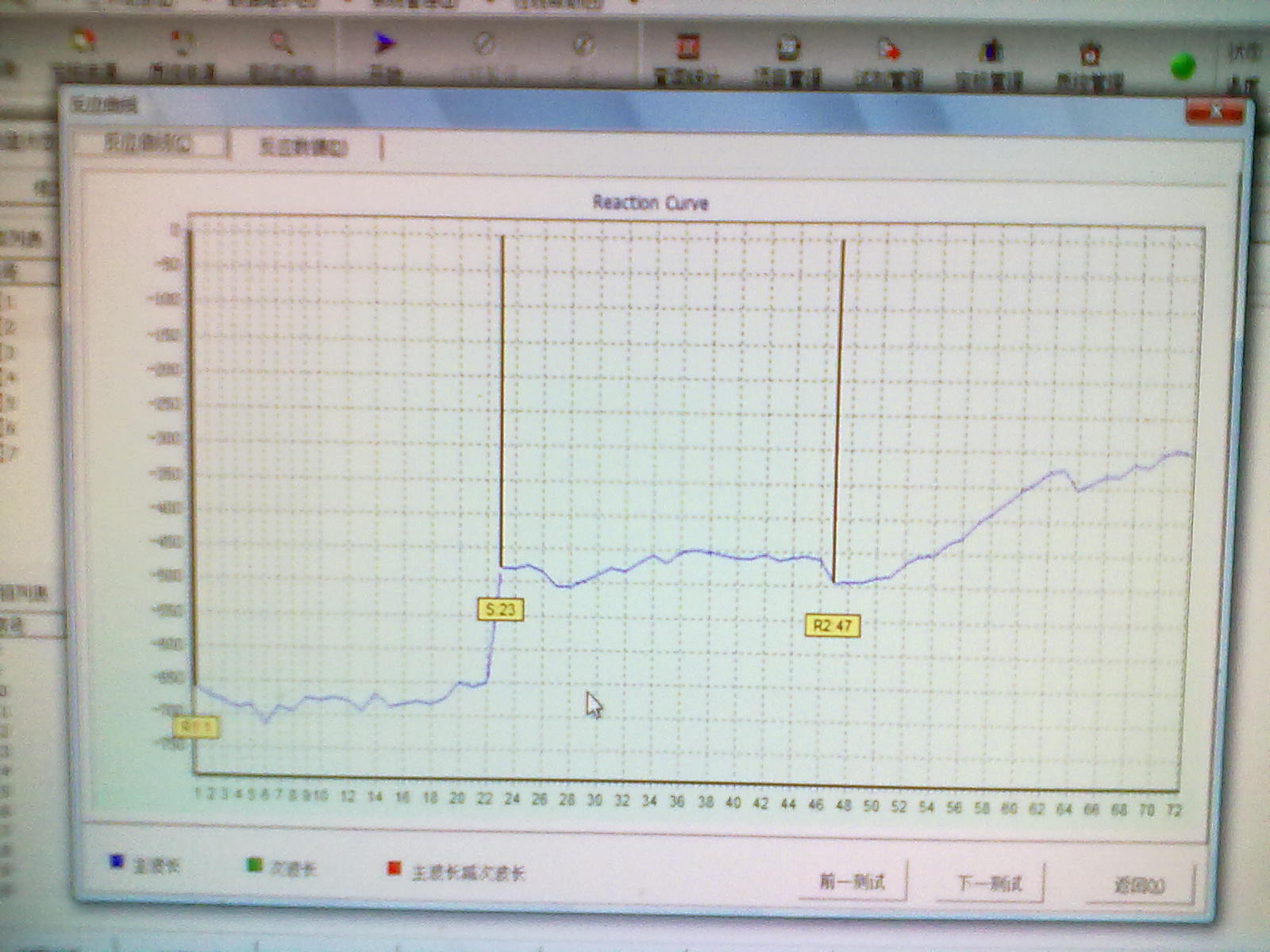The height and width of the screenshot is (952, 1270).
Task: Switch to the 反应曲线 tab
Action: point(148,144)
